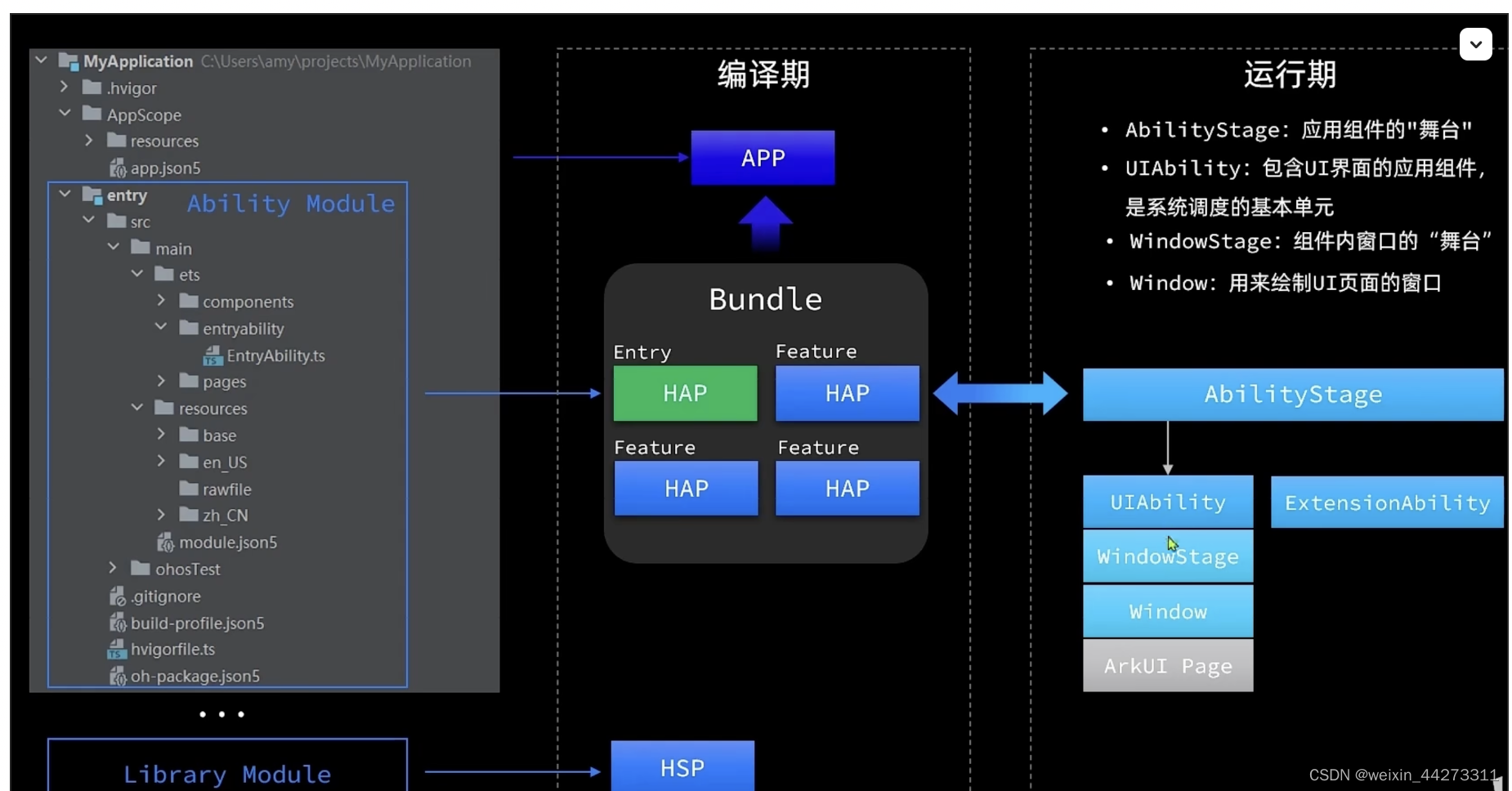
Task: Expand the en_US folder chevron
Action: (x=161, y=462)
